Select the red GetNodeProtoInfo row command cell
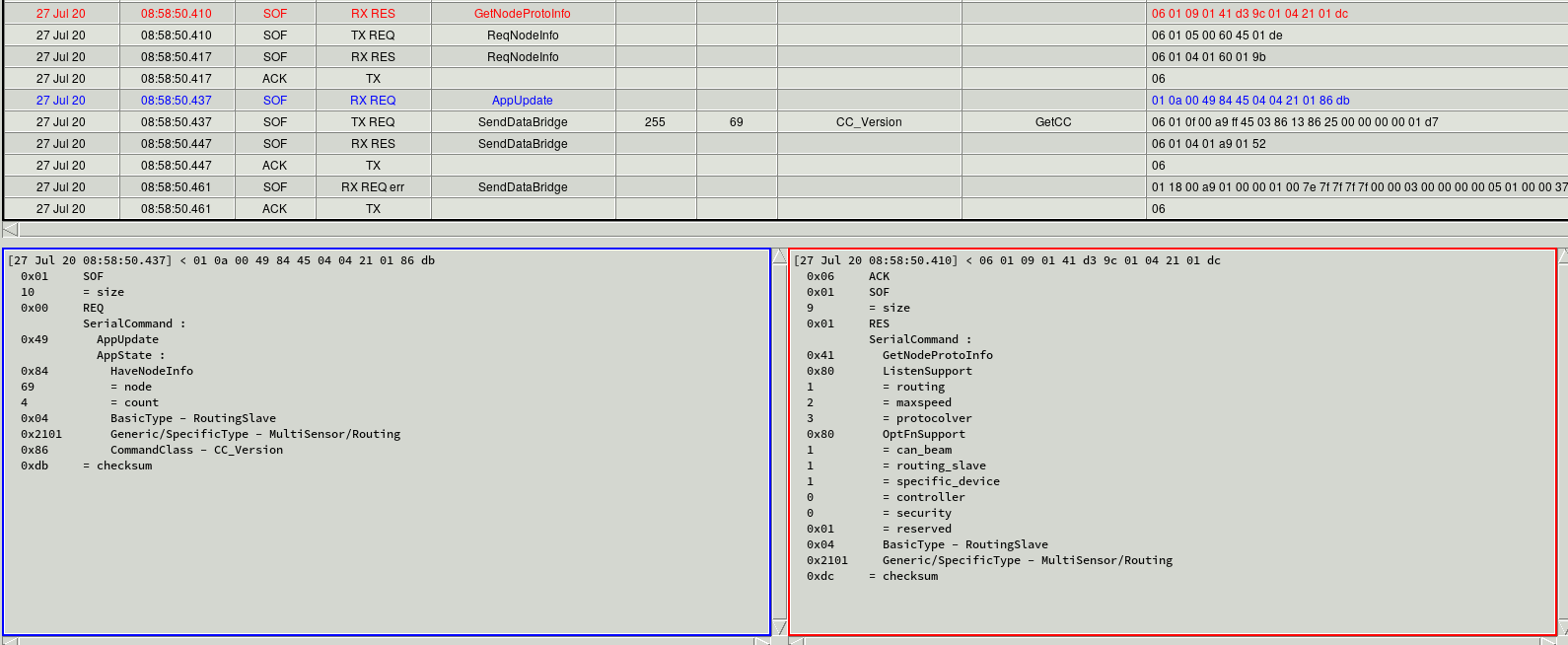 [x=522, y=14]
